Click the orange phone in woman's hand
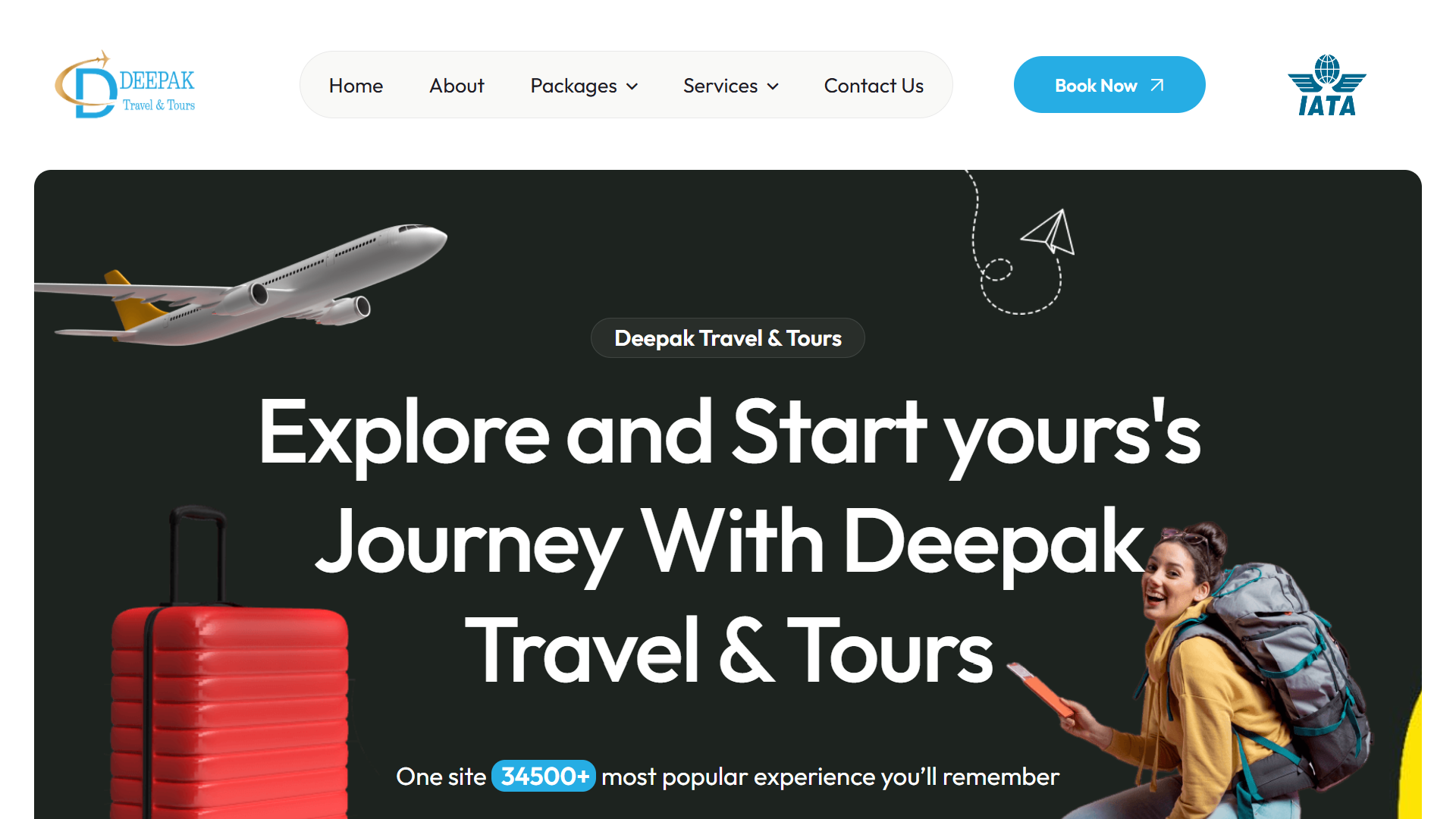1456x819 pixels. 1040,690
